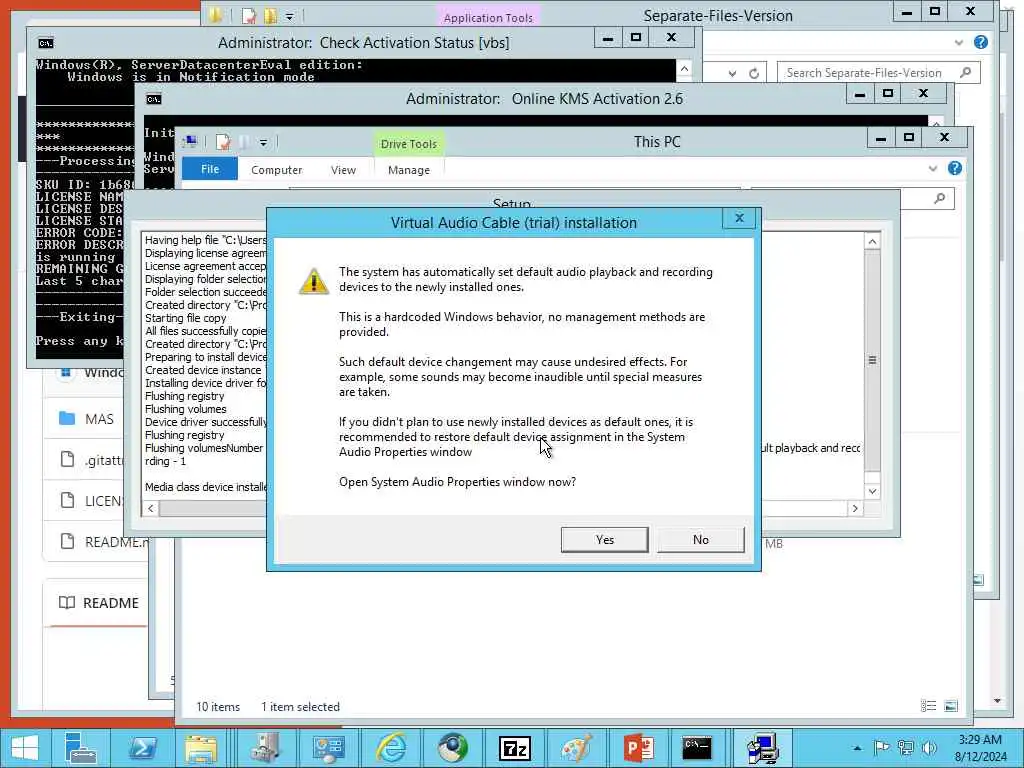Open Quick Access dropdown in Separate-Files-Version
1024x768 pixels.
(x=289, y=16)
